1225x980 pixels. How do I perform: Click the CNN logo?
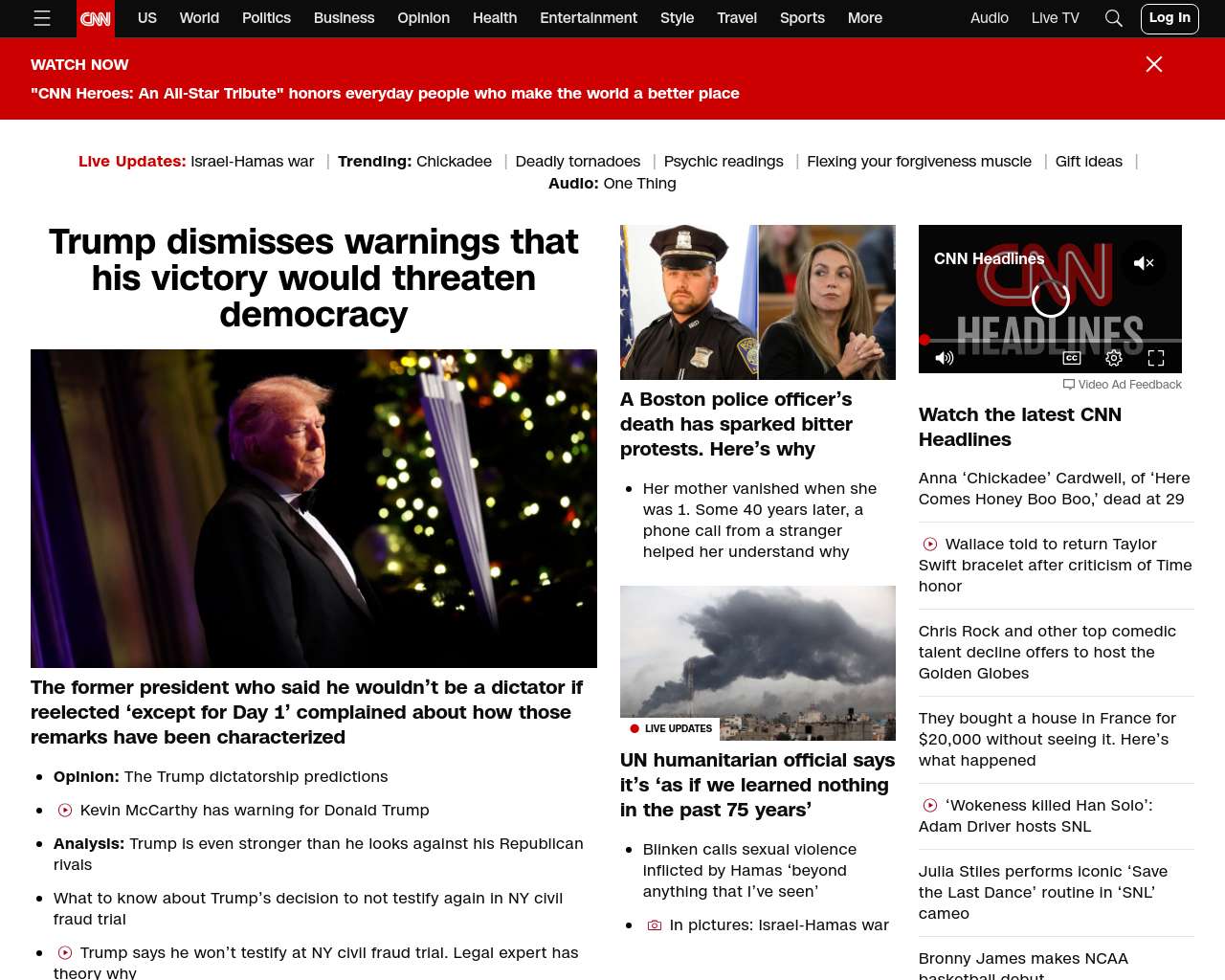(x=96, y=18)
